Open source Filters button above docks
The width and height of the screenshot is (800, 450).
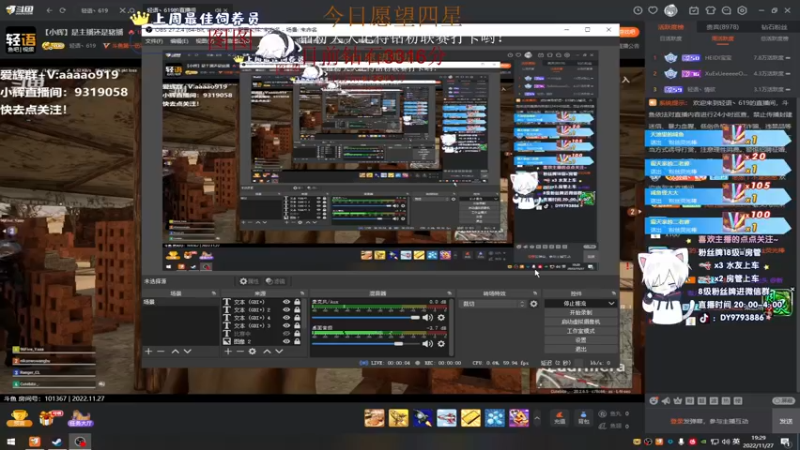point(276,282)
